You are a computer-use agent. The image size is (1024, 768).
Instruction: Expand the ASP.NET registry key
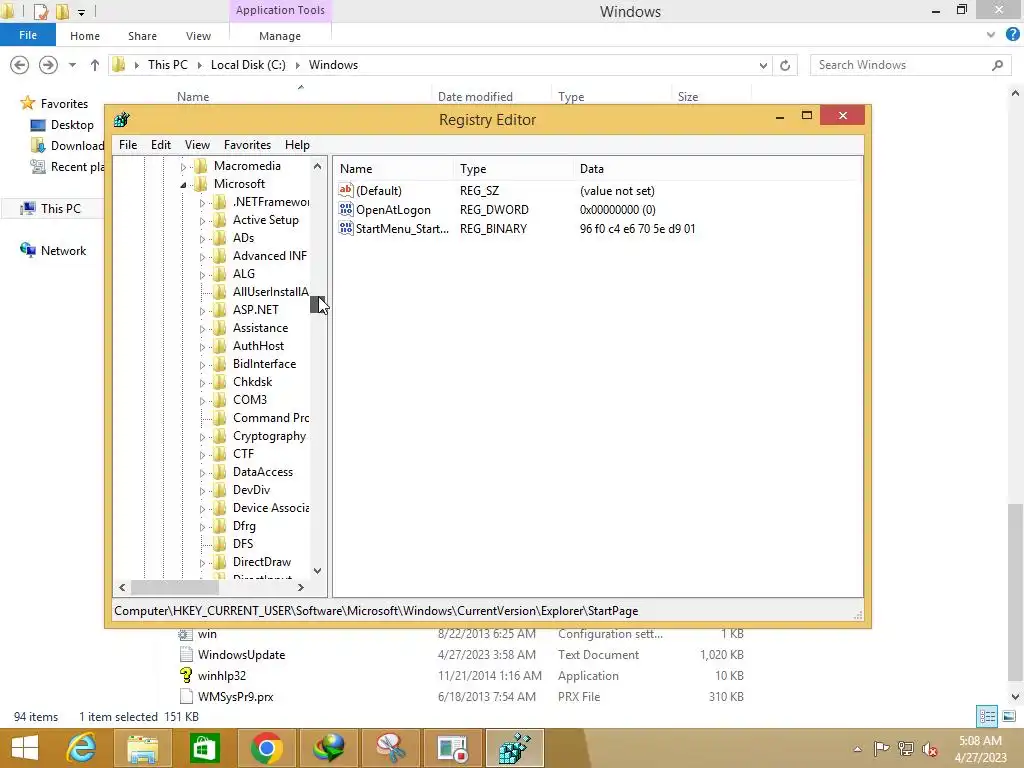pyautogui.click(x=202, y=311)
